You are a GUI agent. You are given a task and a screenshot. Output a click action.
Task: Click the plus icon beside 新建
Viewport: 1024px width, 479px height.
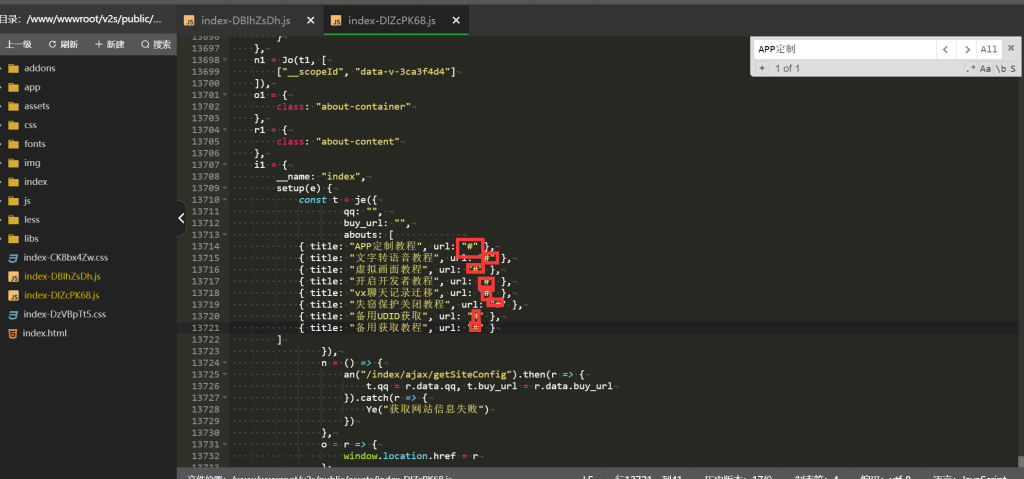(99, 44)
